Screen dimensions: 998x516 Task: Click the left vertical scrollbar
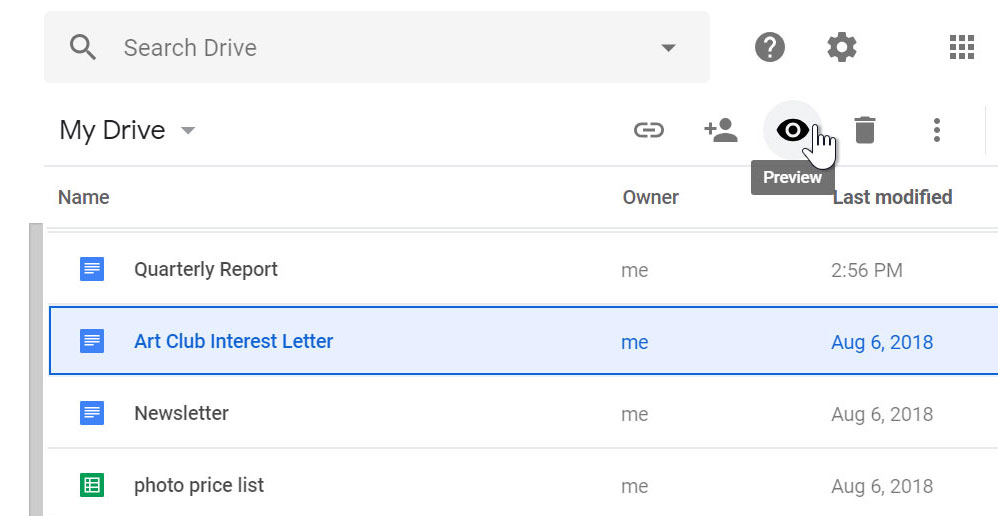pos(37,370)
